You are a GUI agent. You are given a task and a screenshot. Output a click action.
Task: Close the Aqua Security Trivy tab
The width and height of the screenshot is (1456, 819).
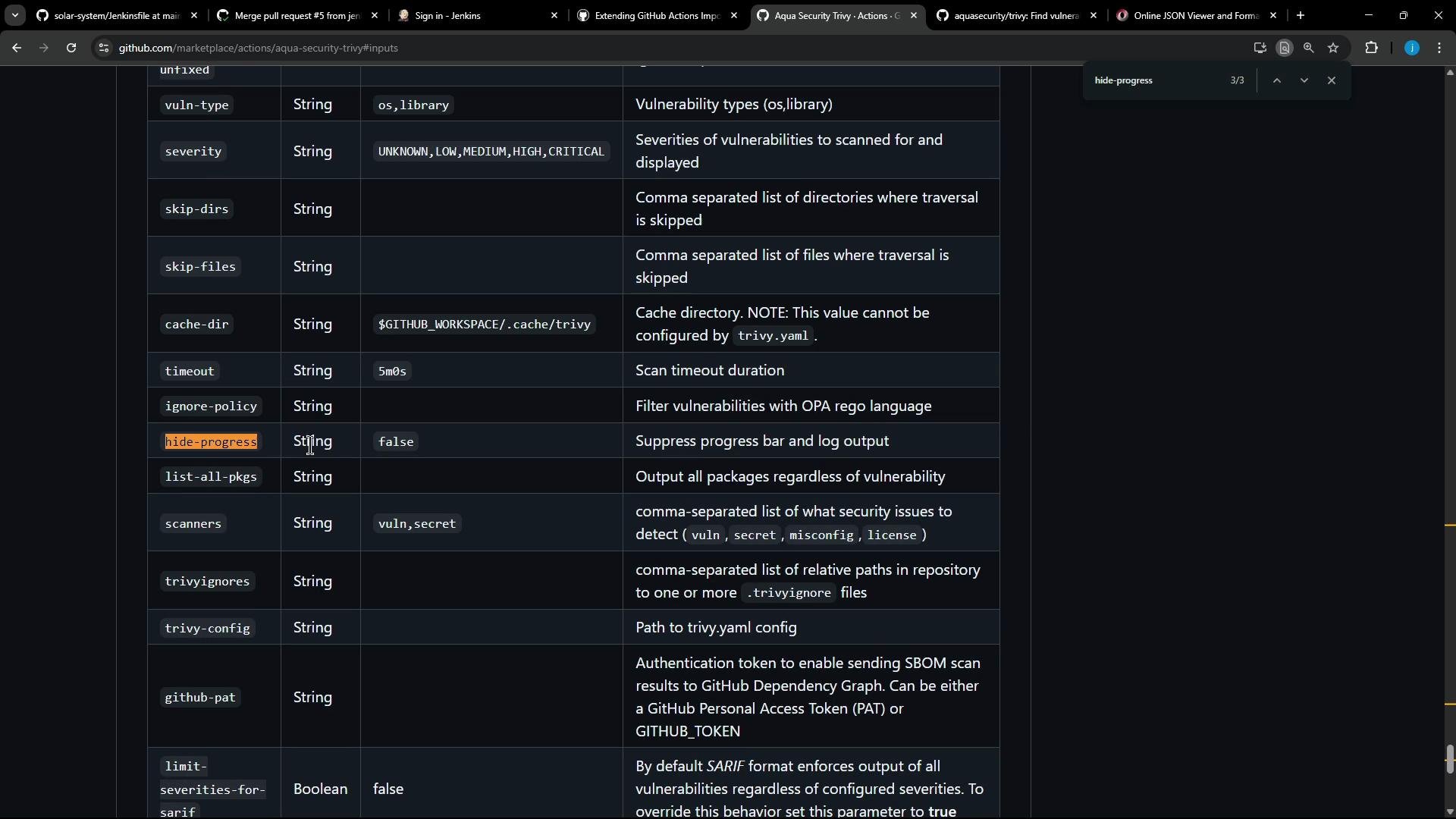click(914, 15)
